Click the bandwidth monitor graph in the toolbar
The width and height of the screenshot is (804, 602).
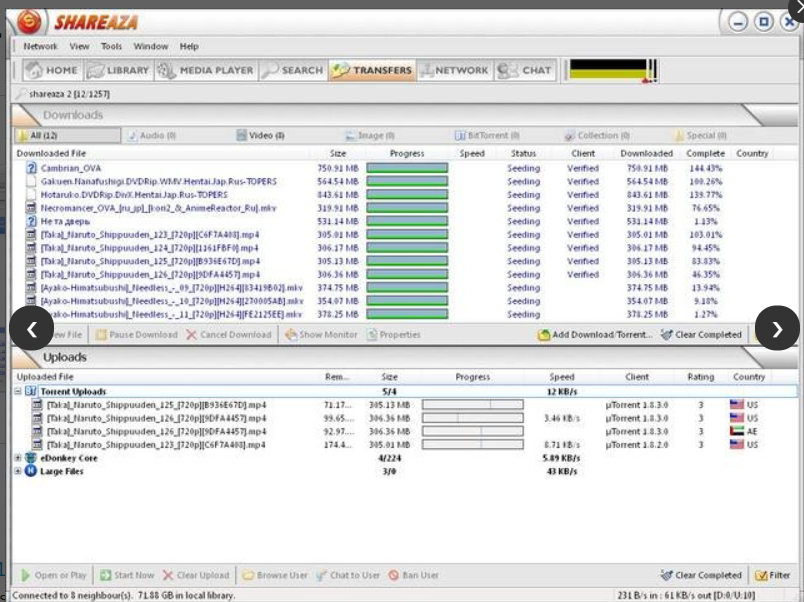point(613,70)
